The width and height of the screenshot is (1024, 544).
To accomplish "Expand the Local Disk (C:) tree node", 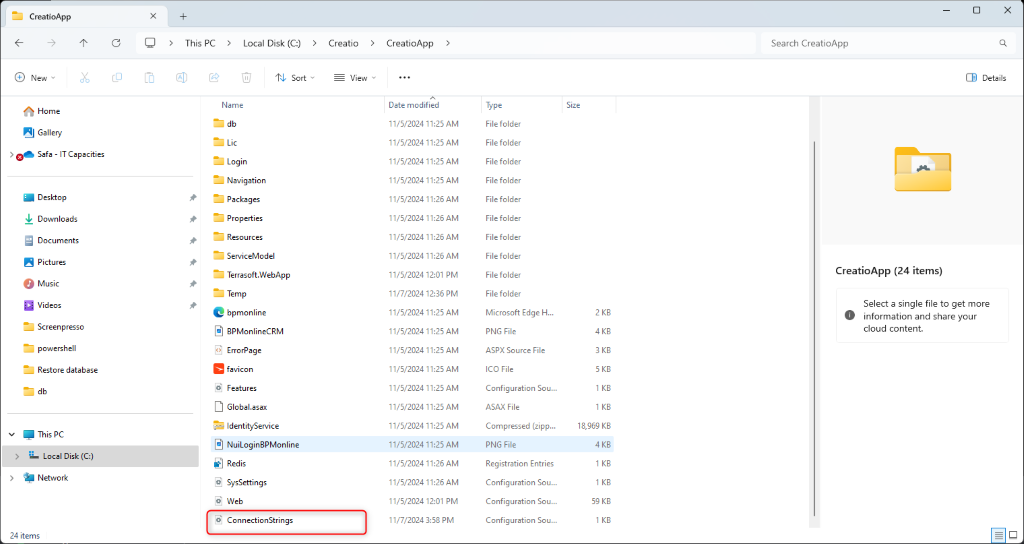I will coord(17,456).
